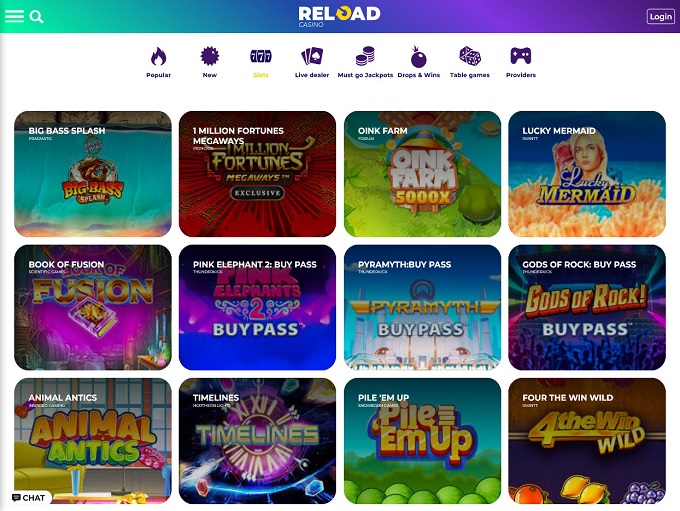Open the hamburger menu
This screenshot has width=680, height=511.
(x=14, y=16)
